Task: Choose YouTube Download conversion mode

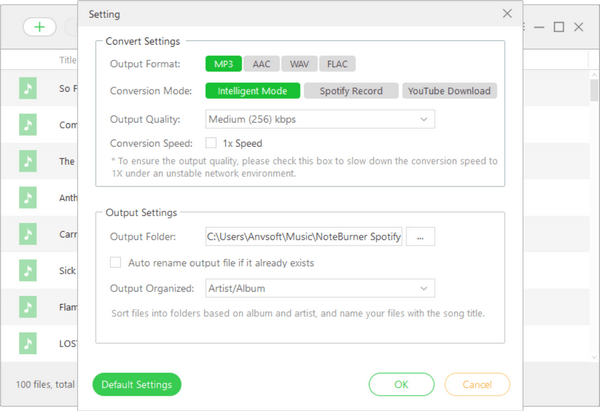Action: (449, 91)
